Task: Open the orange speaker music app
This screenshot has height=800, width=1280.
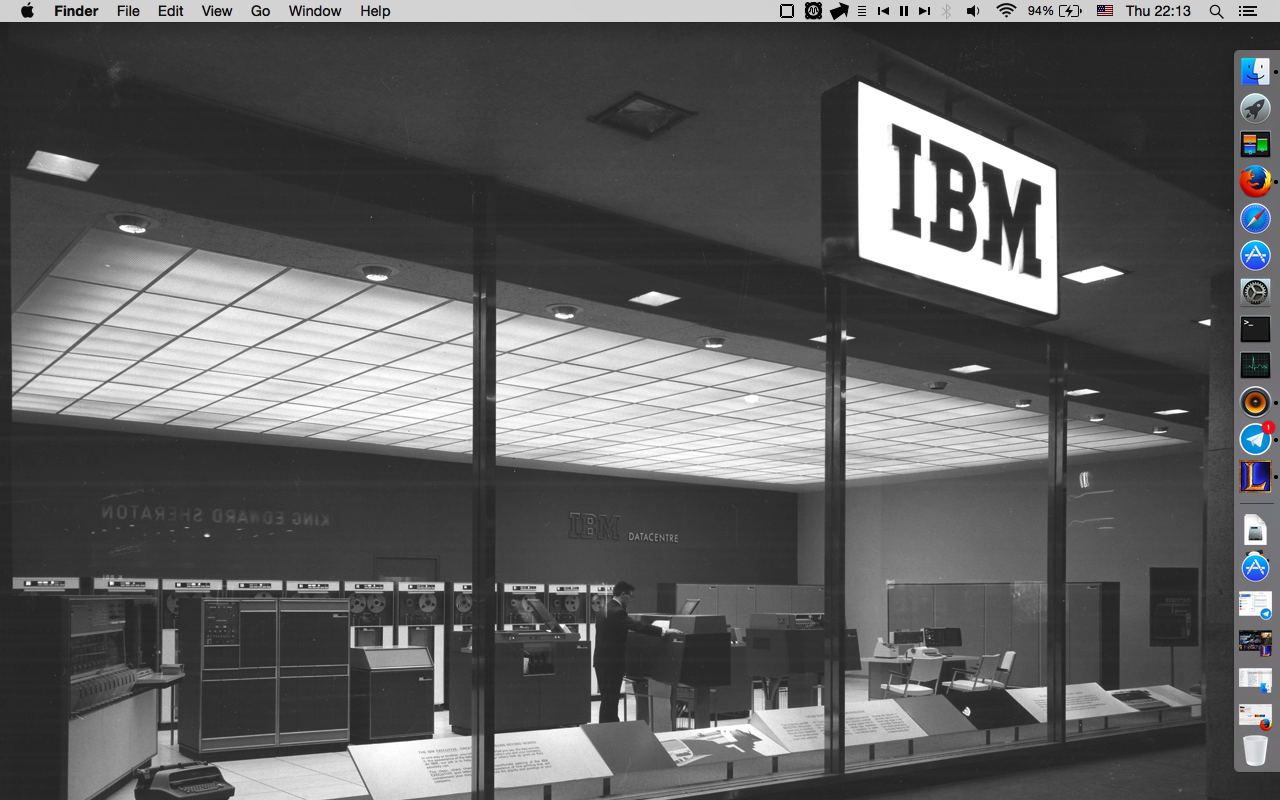Action: coord(1255,402)
